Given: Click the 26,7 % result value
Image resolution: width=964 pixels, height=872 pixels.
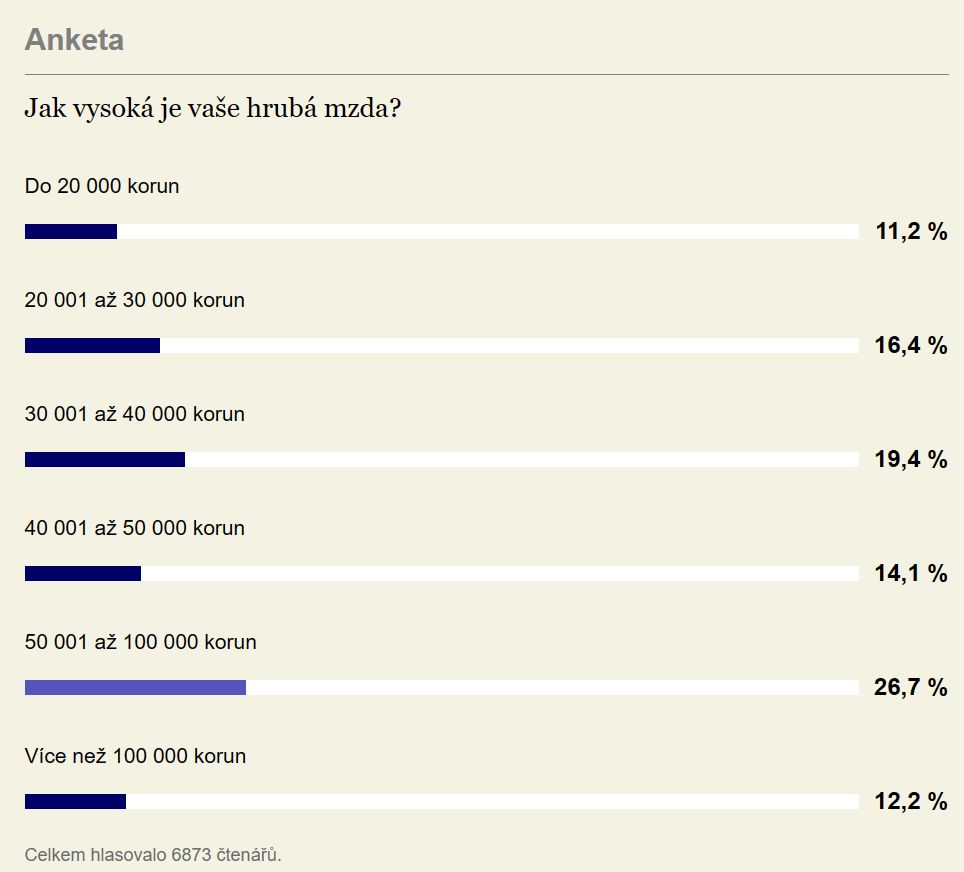Looking at the screenshot, I should [x=911, y=688].
